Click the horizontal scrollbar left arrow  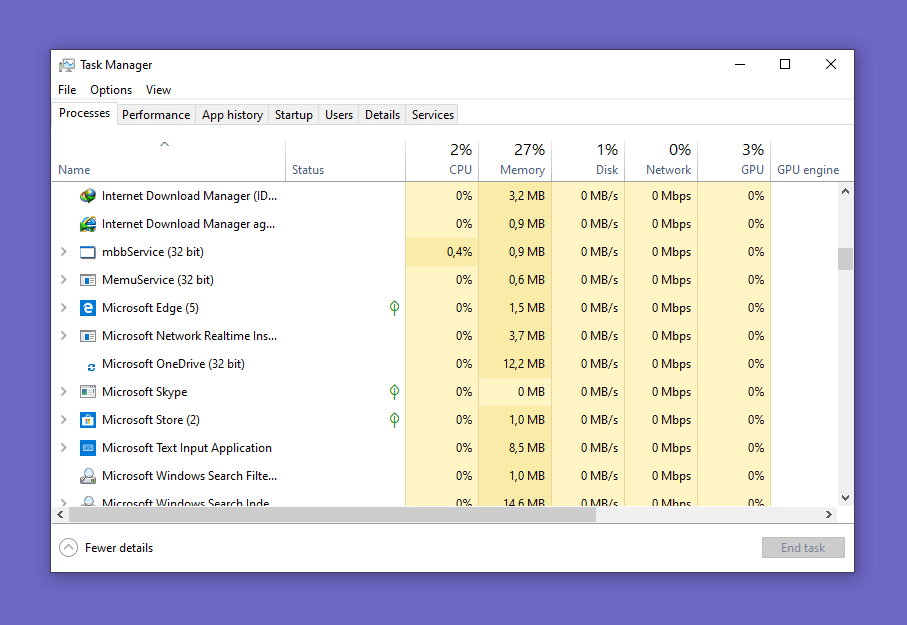click(x=61, y=514)
